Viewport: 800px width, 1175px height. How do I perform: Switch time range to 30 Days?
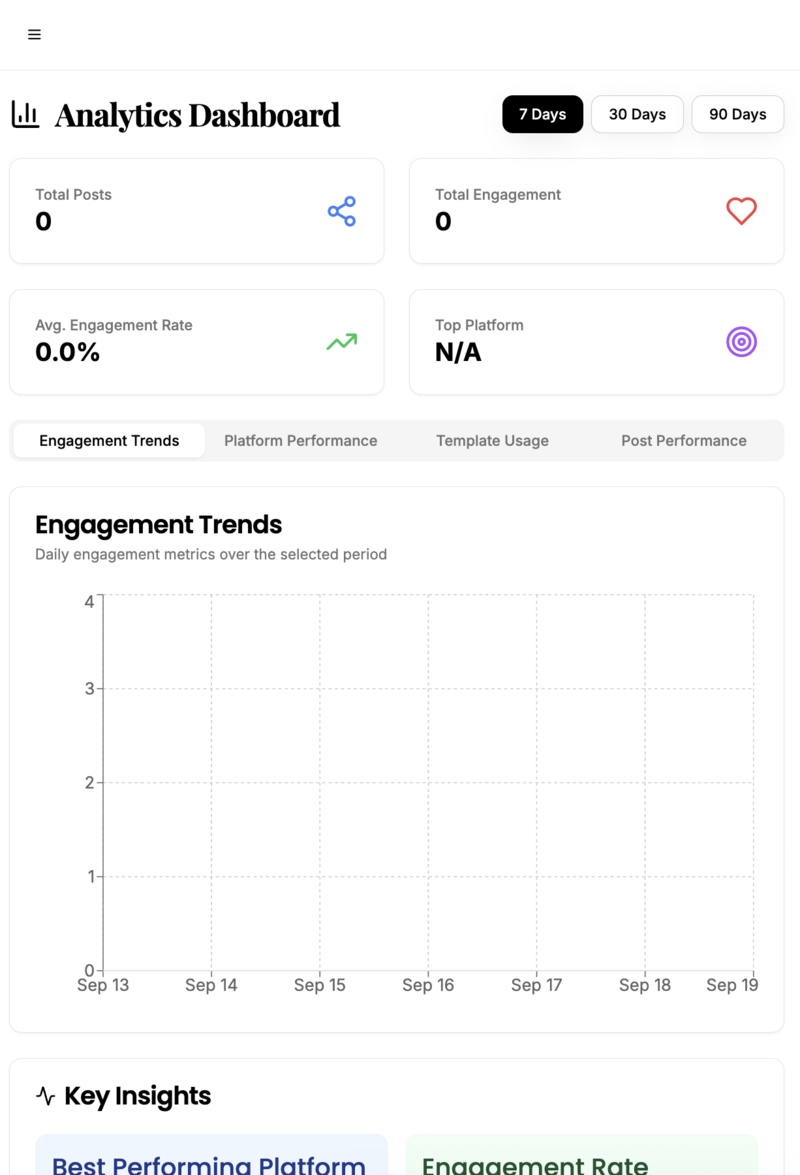[x=637, y=114]
